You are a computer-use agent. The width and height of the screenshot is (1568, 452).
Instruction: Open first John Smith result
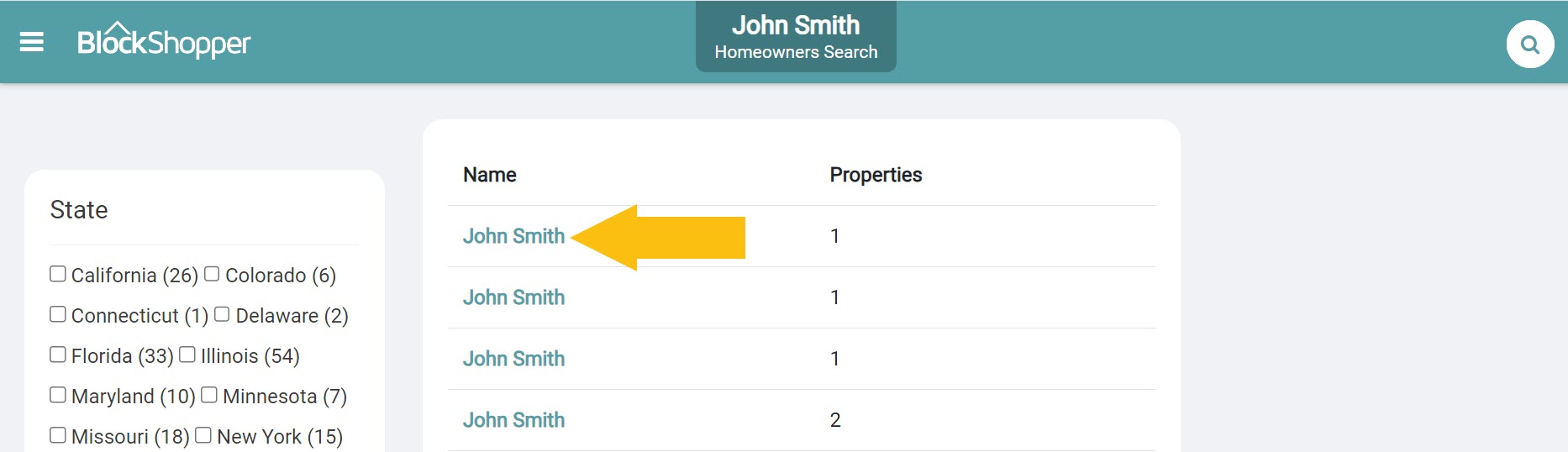(x=513, y=236)
